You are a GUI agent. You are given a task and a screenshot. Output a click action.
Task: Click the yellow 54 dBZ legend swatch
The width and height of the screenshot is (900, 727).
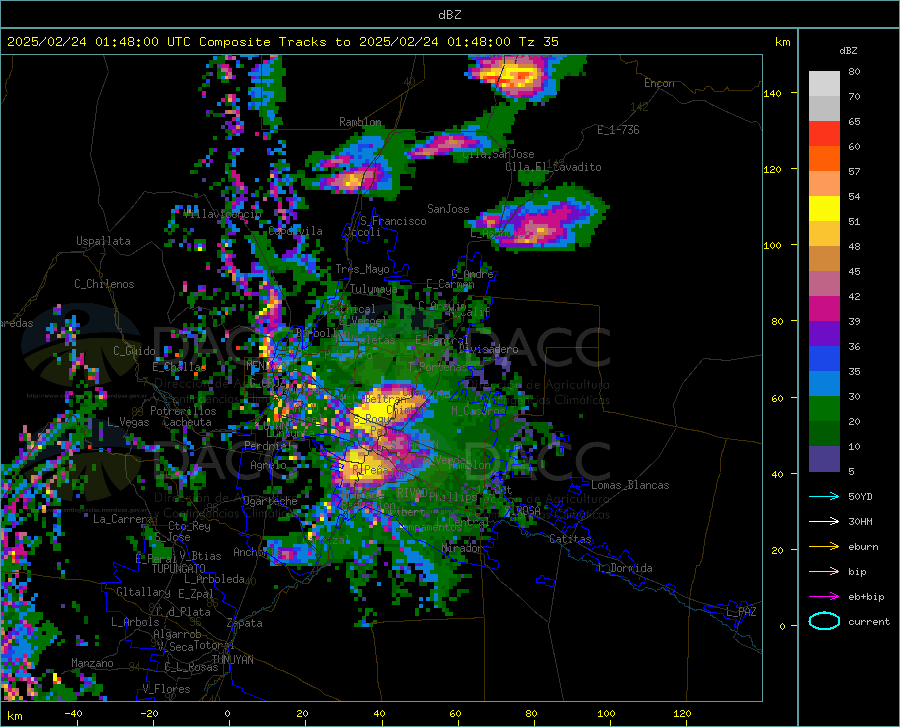point(824,208)
